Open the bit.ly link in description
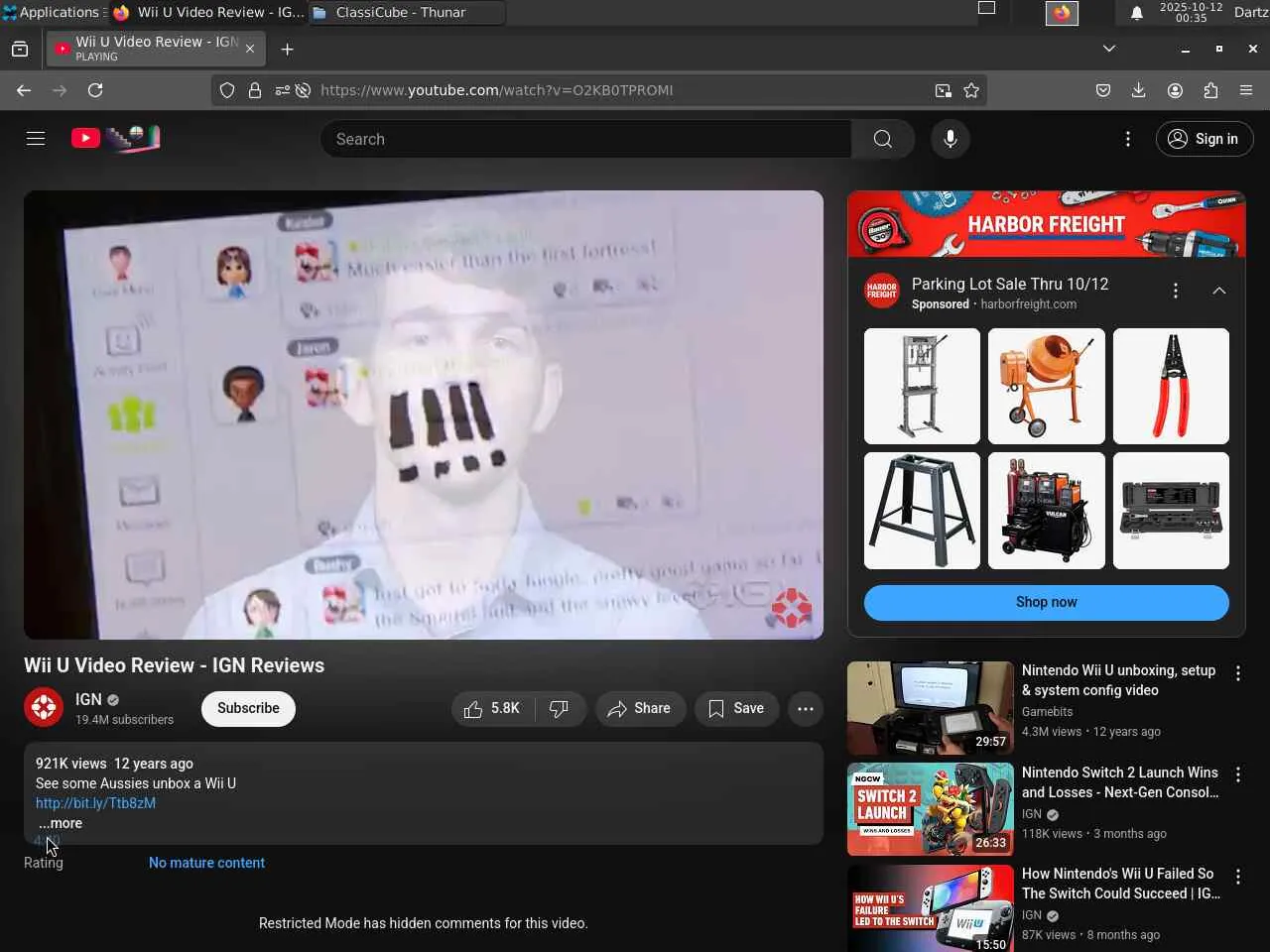Viewport: 1270px width, 952px height. [95, 803]
